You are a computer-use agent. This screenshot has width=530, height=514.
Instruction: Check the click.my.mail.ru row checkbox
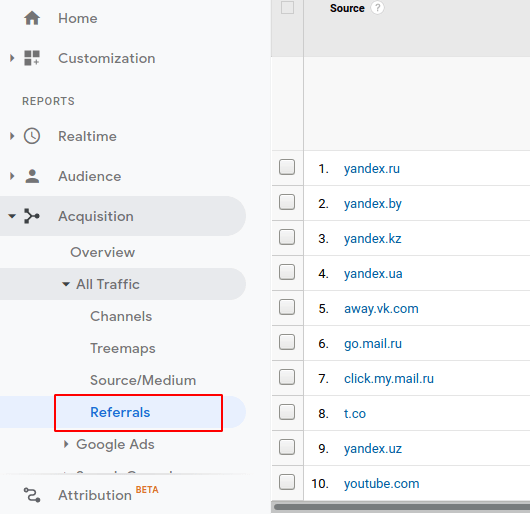pos(287,377)
